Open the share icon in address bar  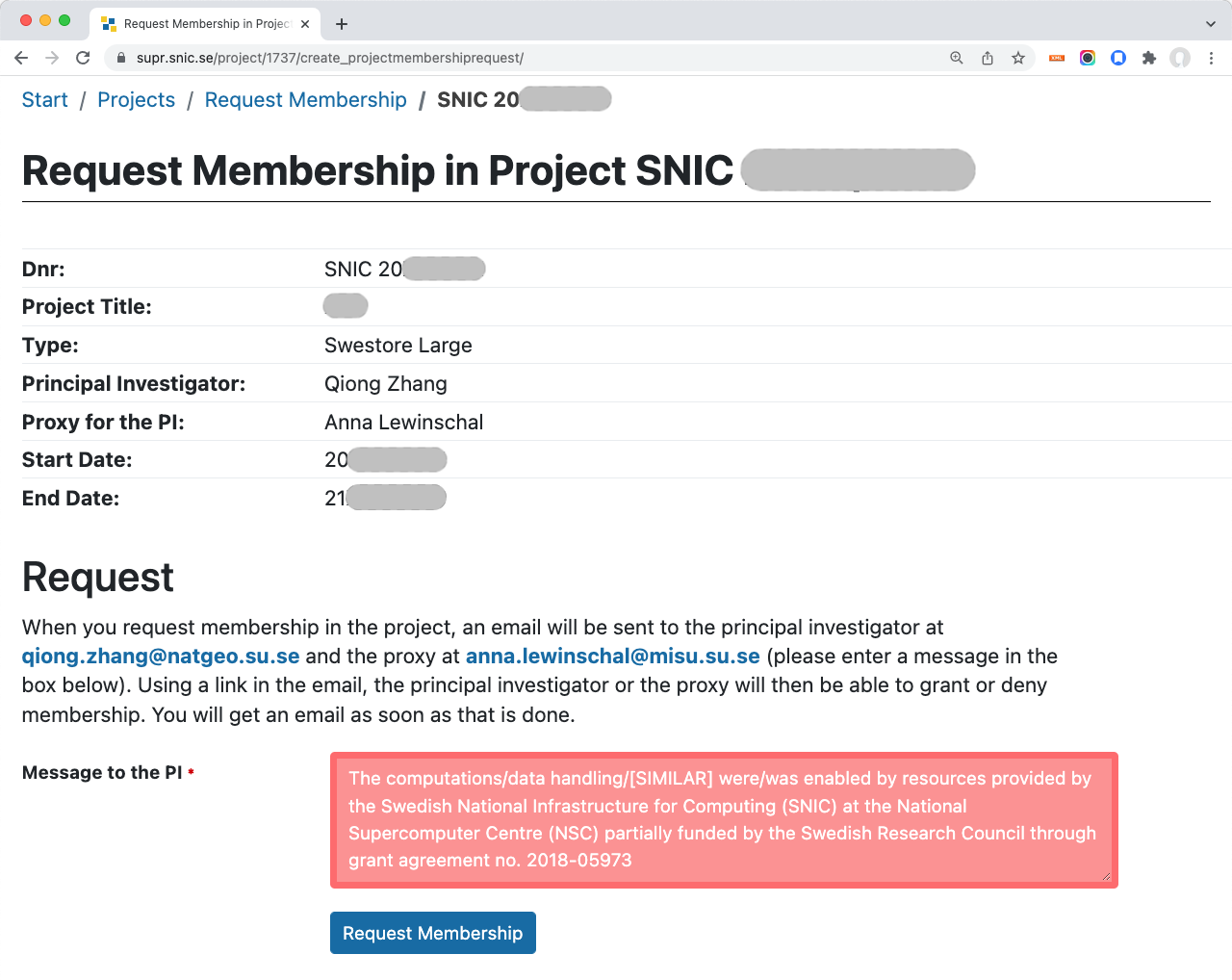[x=988, y=58]
